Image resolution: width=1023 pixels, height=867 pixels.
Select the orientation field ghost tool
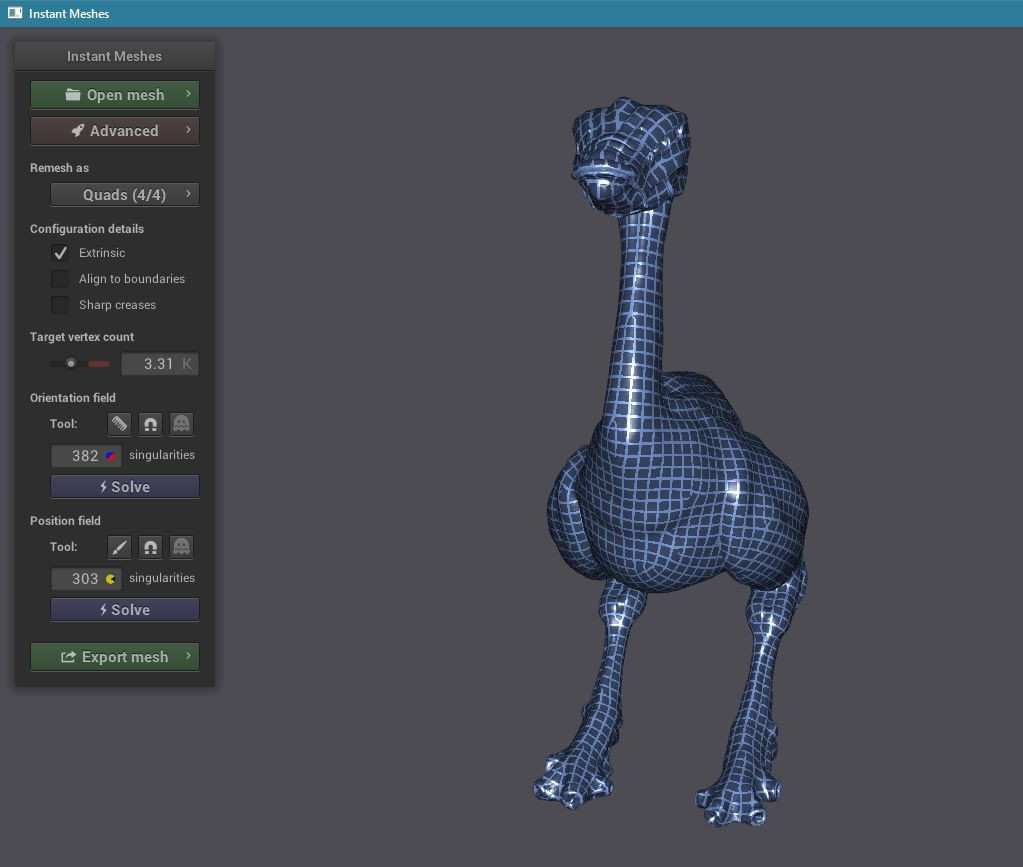click(181, 424)
